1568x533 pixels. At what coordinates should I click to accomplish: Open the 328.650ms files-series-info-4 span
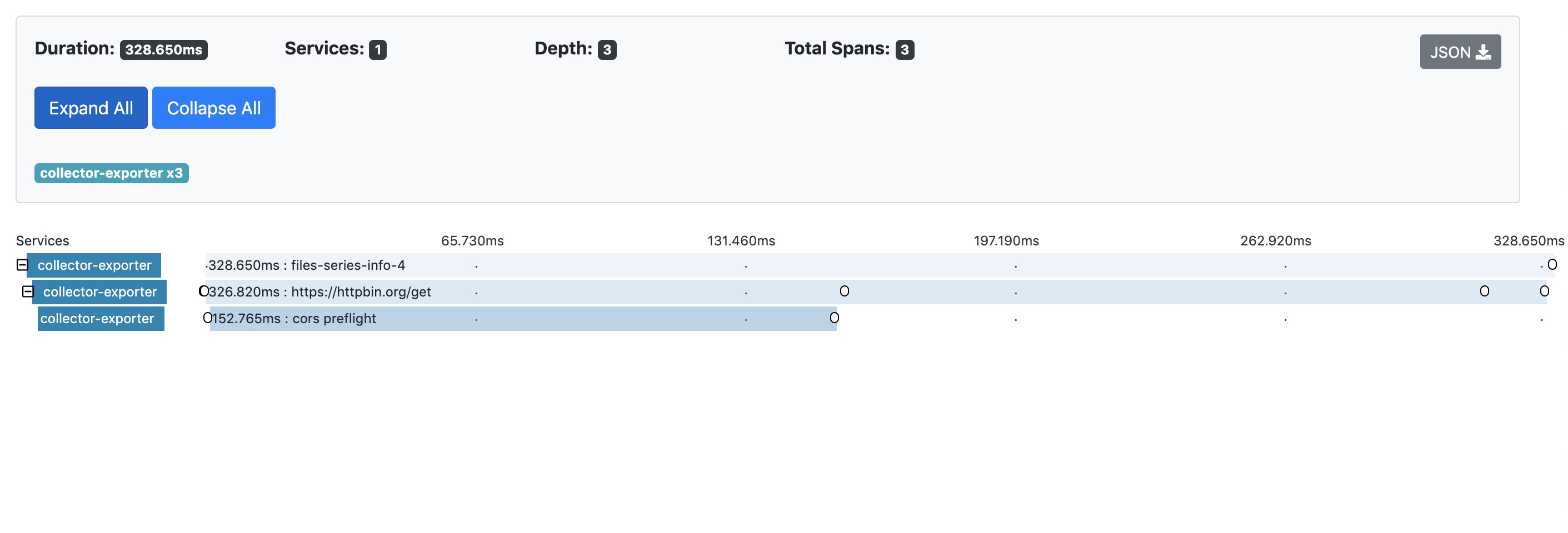coord(880,265)
